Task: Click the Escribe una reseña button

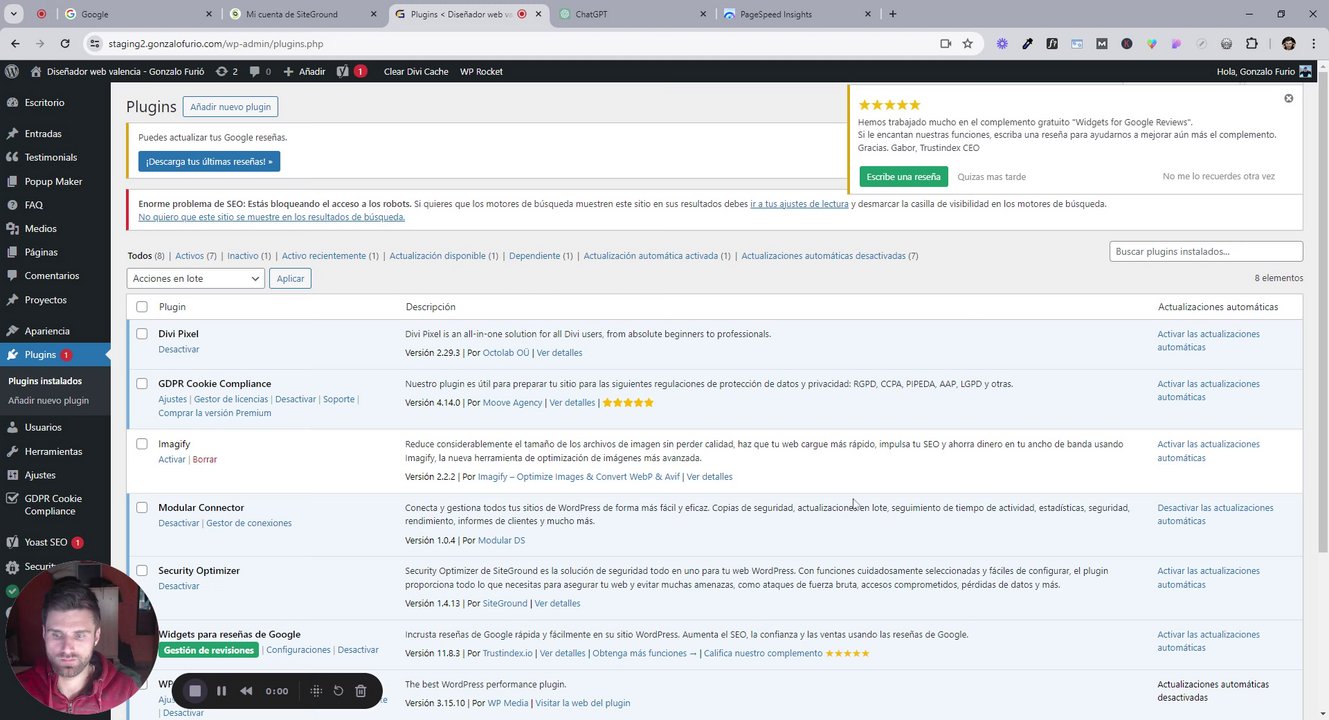Action: [x=903, y=177]
